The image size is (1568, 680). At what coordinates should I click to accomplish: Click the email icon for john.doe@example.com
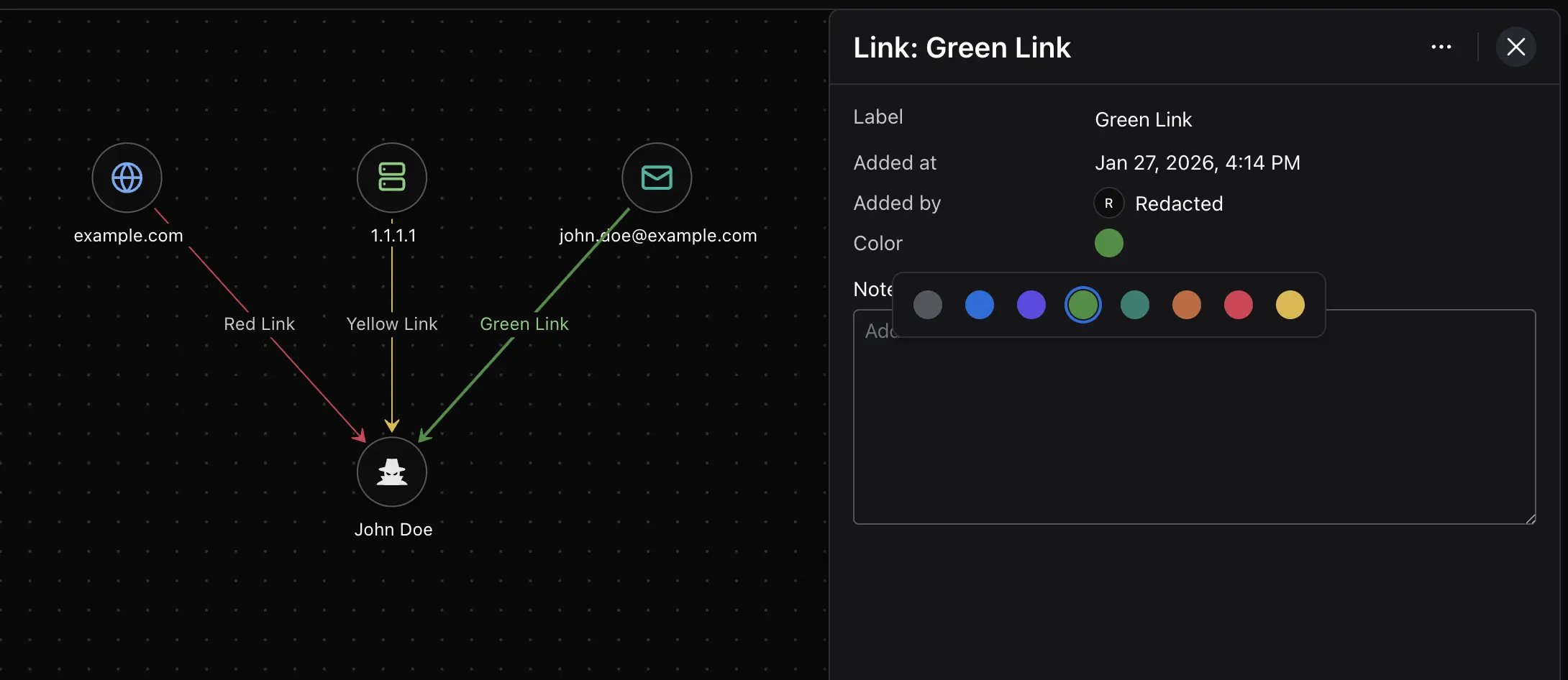pyautogui.click(x=656, y=178)
